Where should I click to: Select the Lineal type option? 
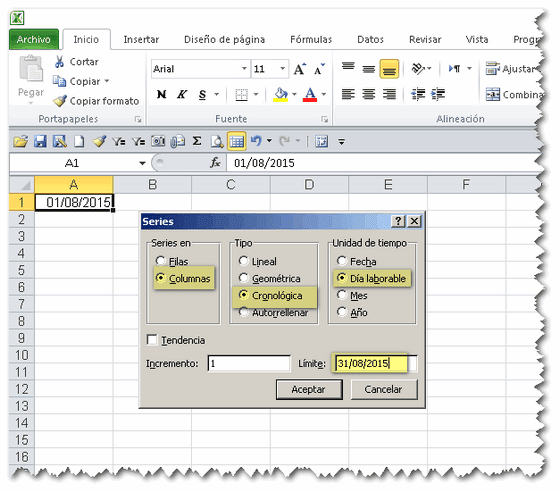pyautogui.click(x=244, y=261)
